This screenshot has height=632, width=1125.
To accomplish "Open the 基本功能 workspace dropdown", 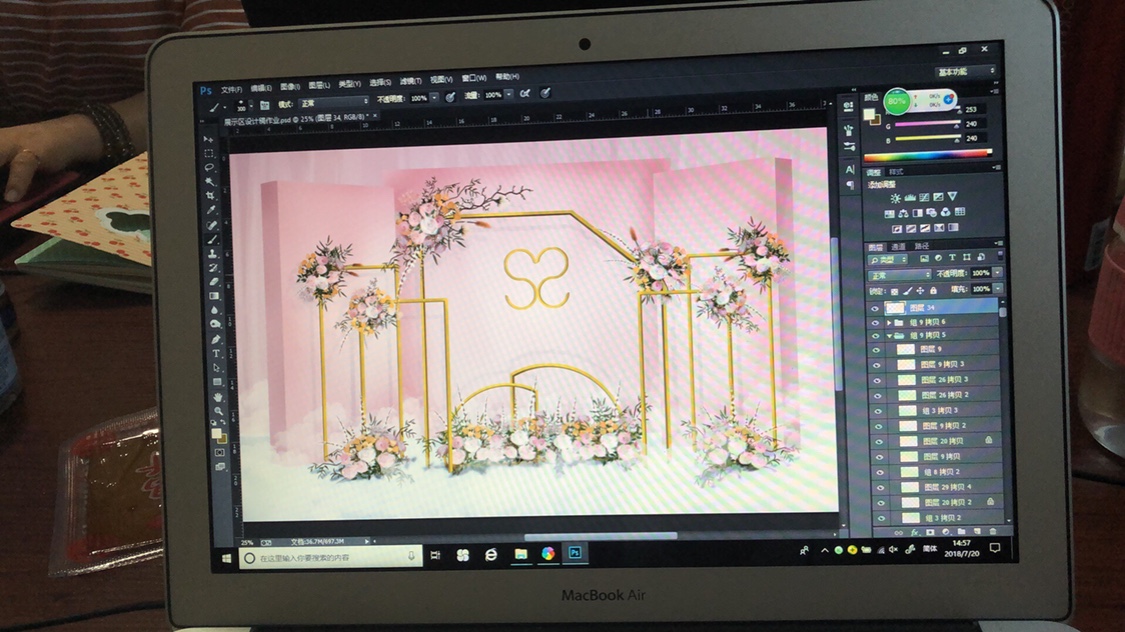I will (x=965, y=71).
